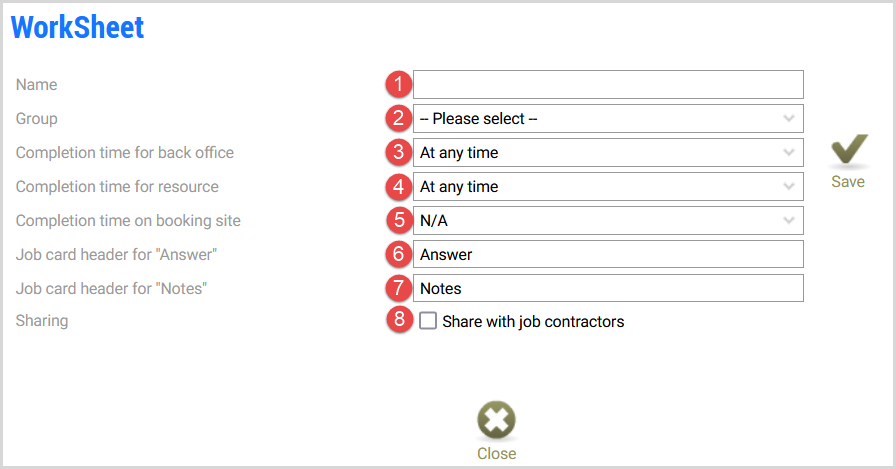Click red number 5 marker beside booking site
The height and width of the screenshot is (469, 896).
(399, 221)
